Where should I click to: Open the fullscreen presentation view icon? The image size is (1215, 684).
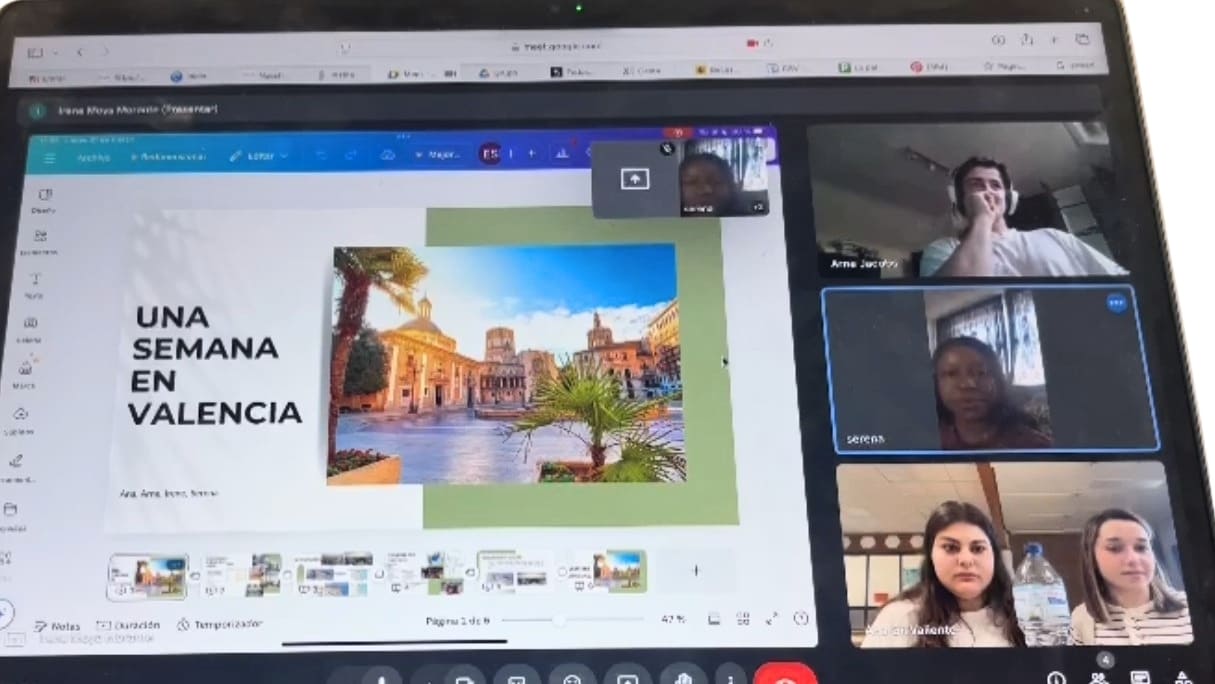[x=771, y=619]
